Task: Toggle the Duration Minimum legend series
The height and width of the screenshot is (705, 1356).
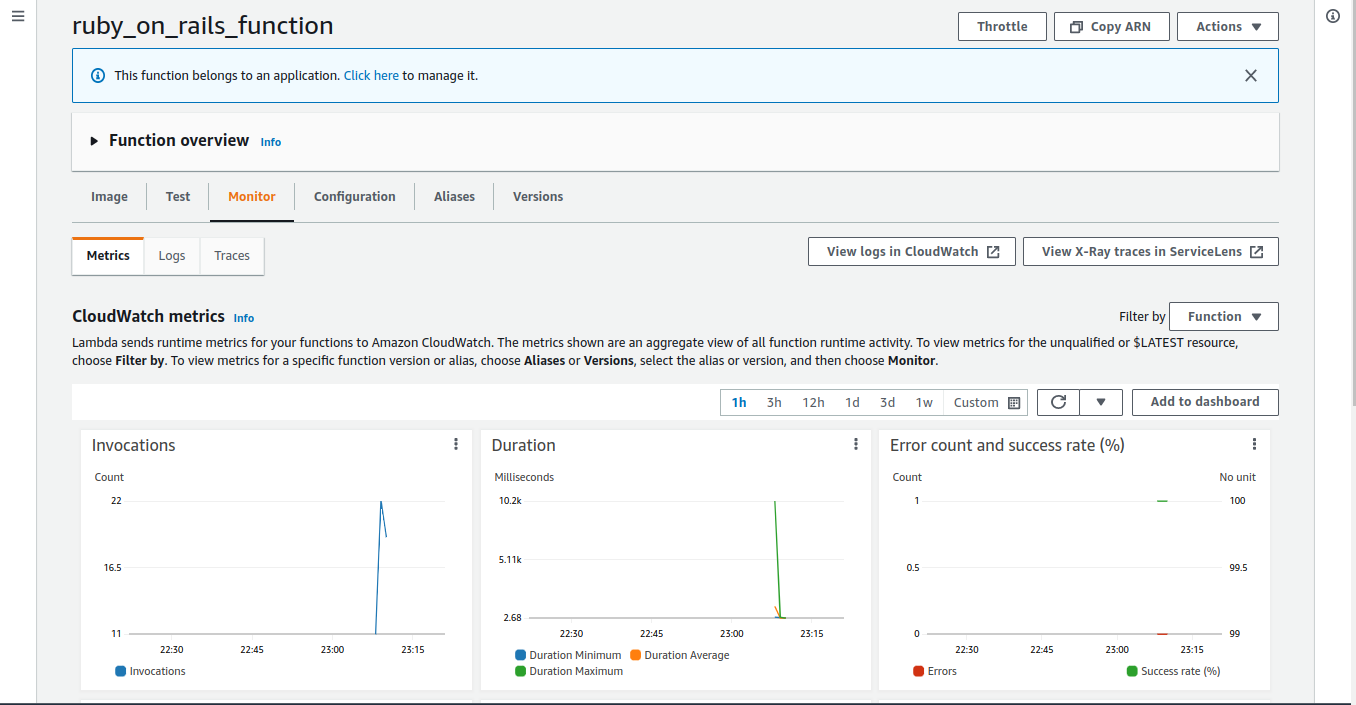Action: click(x=568, y=655)
